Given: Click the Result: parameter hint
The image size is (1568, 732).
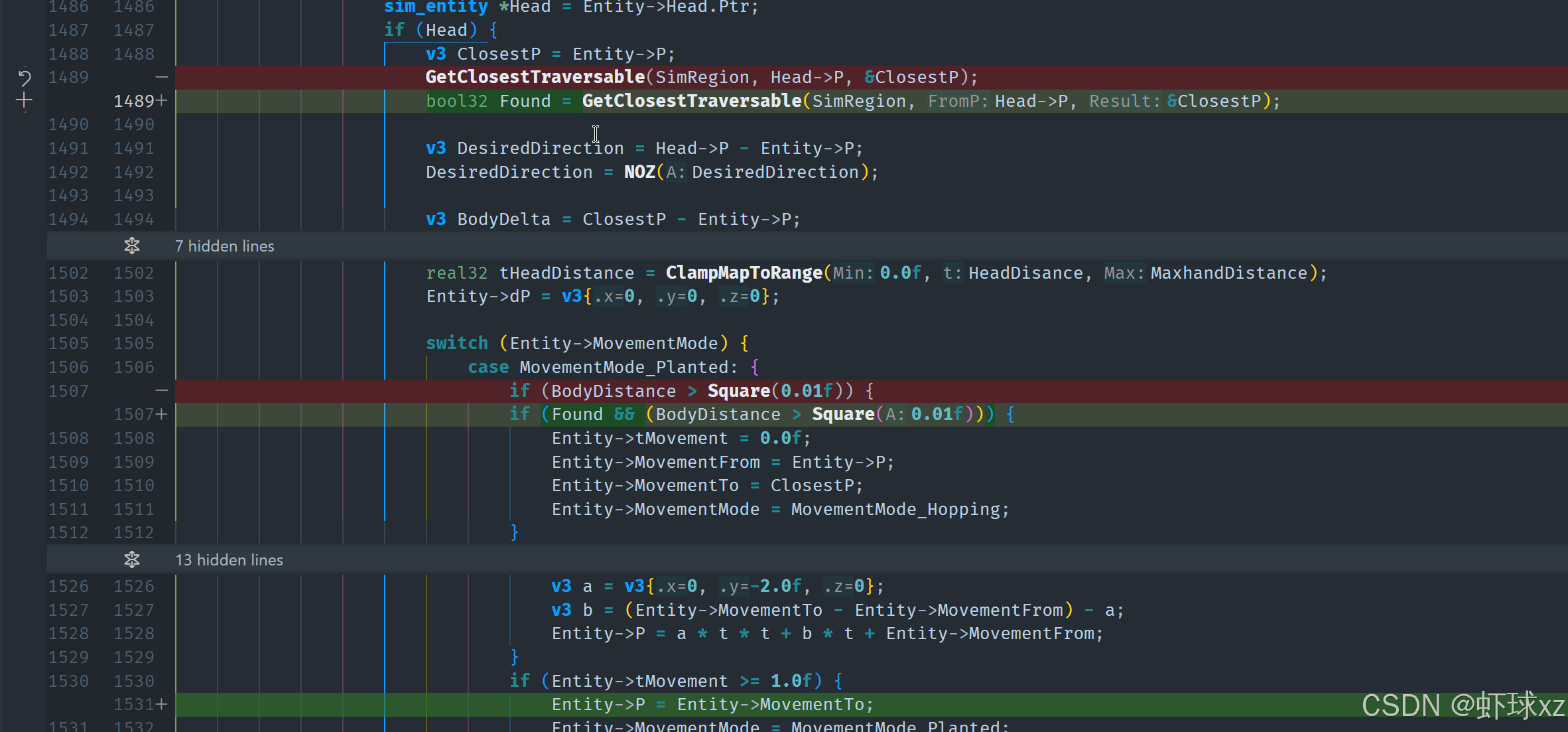Looking at the screenshot, I should tap(1124, 102).
